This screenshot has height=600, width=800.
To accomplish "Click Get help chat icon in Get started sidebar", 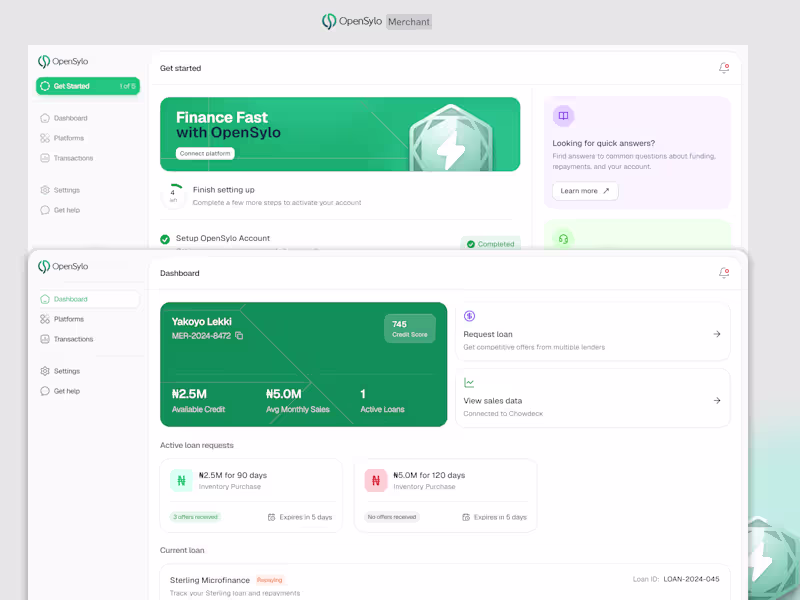I will tap(45, 210).
